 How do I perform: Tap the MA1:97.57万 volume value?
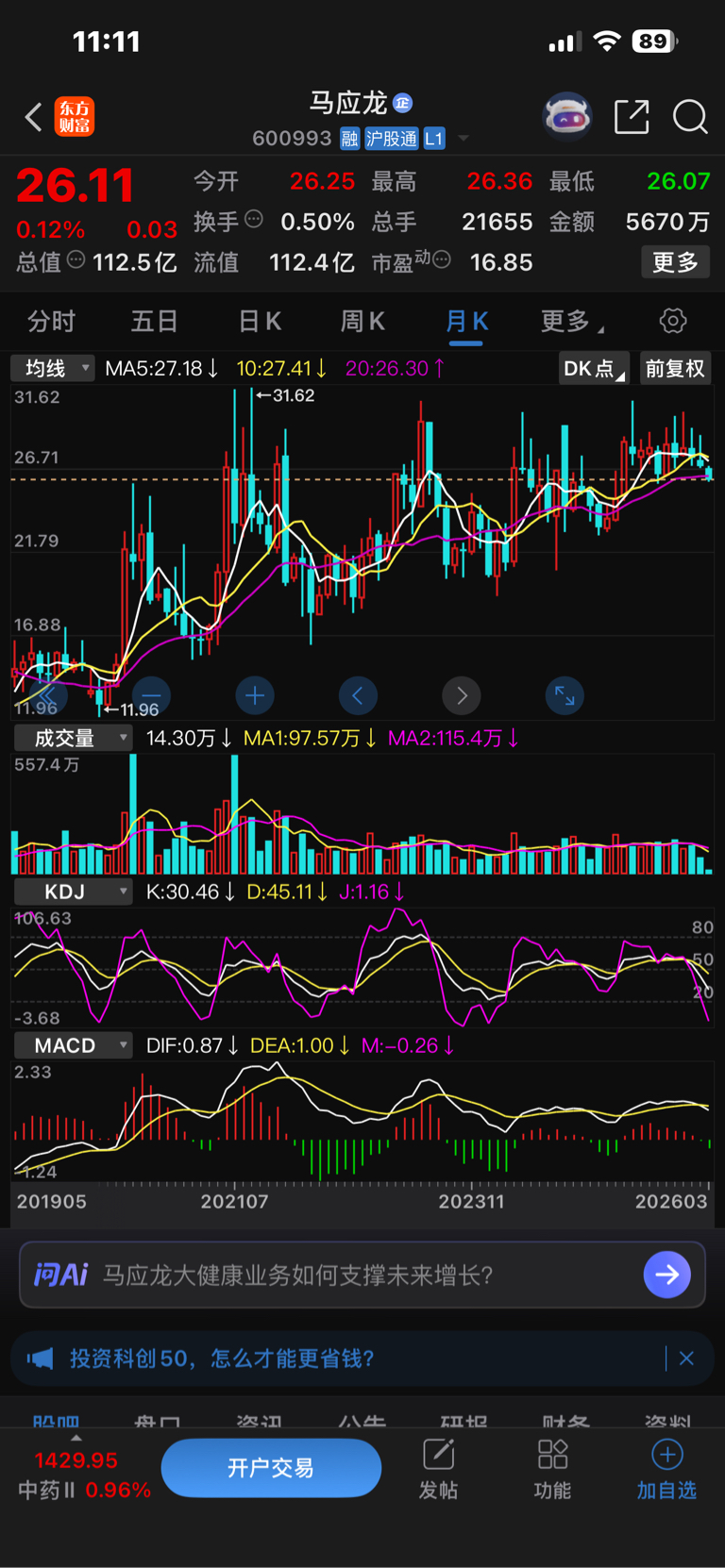pos(310,738)
